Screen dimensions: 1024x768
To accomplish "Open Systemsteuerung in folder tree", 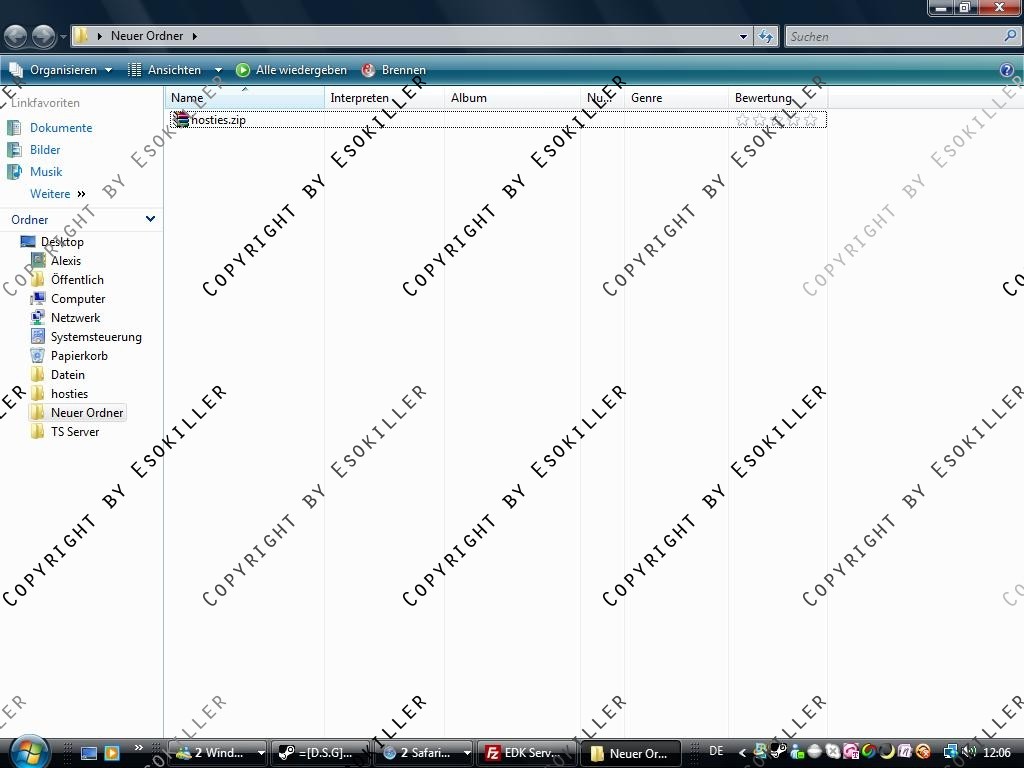I will coord(96,337).
